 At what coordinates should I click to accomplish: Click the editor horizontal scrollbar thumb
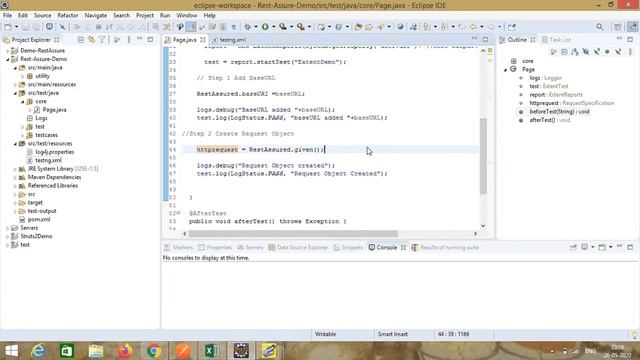(293, 233)
